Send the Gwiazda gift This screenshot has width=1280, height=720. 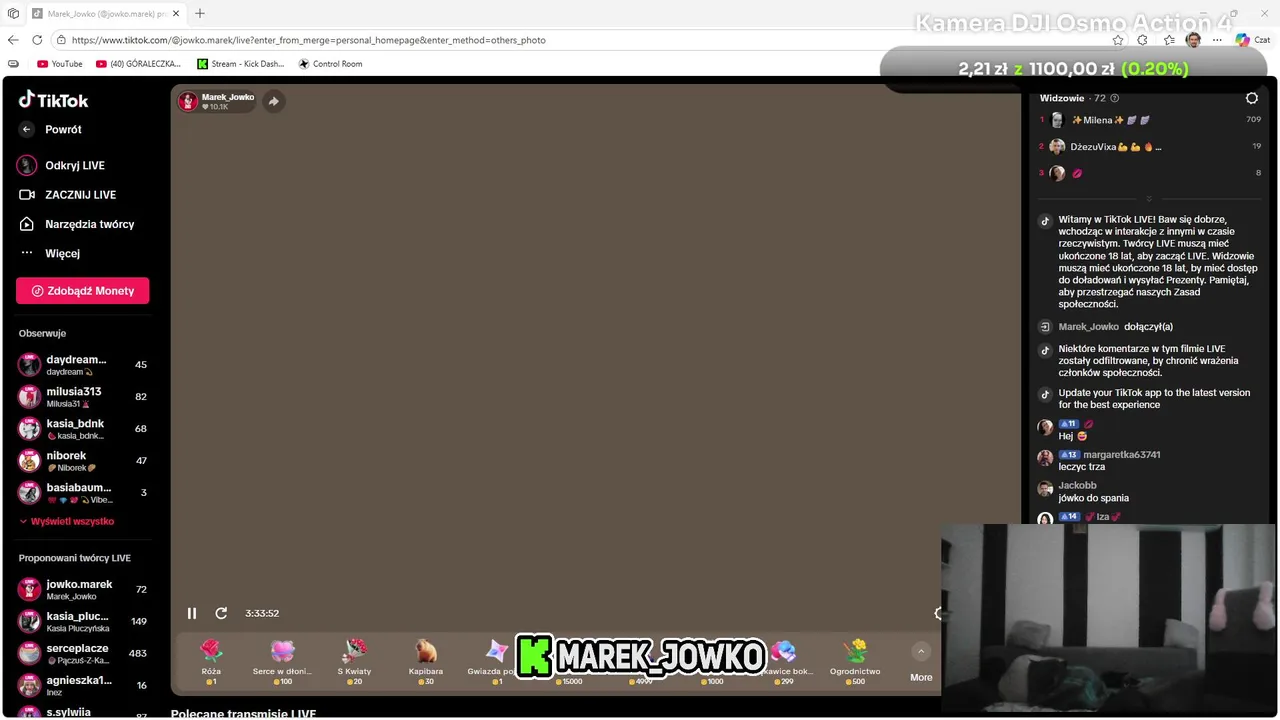495,662
